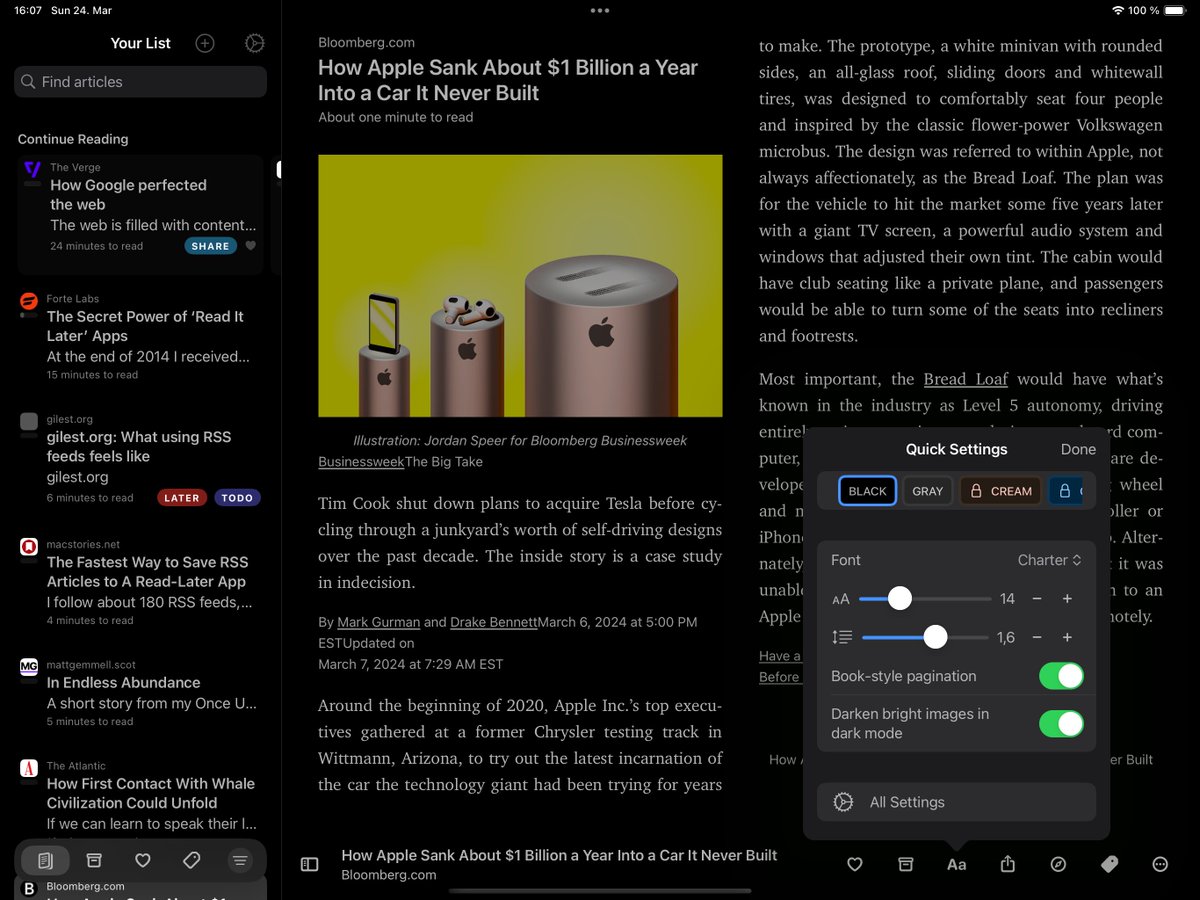Tag article with bottom toolbar tag icon
This screenshot has height=900, width=1200.
tap(1109, 864)
